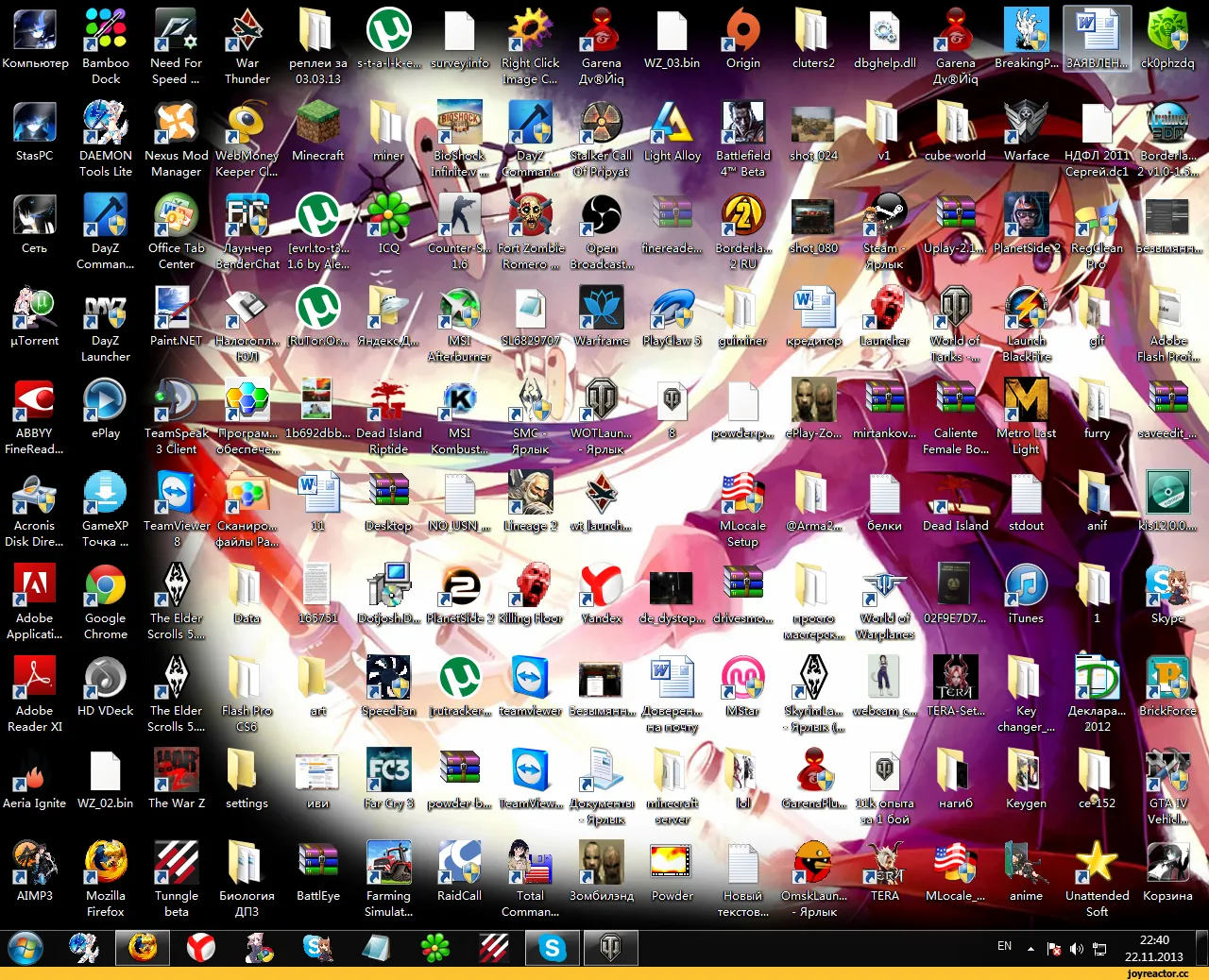The height and width of the screenshot is (980, 1209).
Task: Open the Minecraft desktop icon
Action: coord(318,132)
